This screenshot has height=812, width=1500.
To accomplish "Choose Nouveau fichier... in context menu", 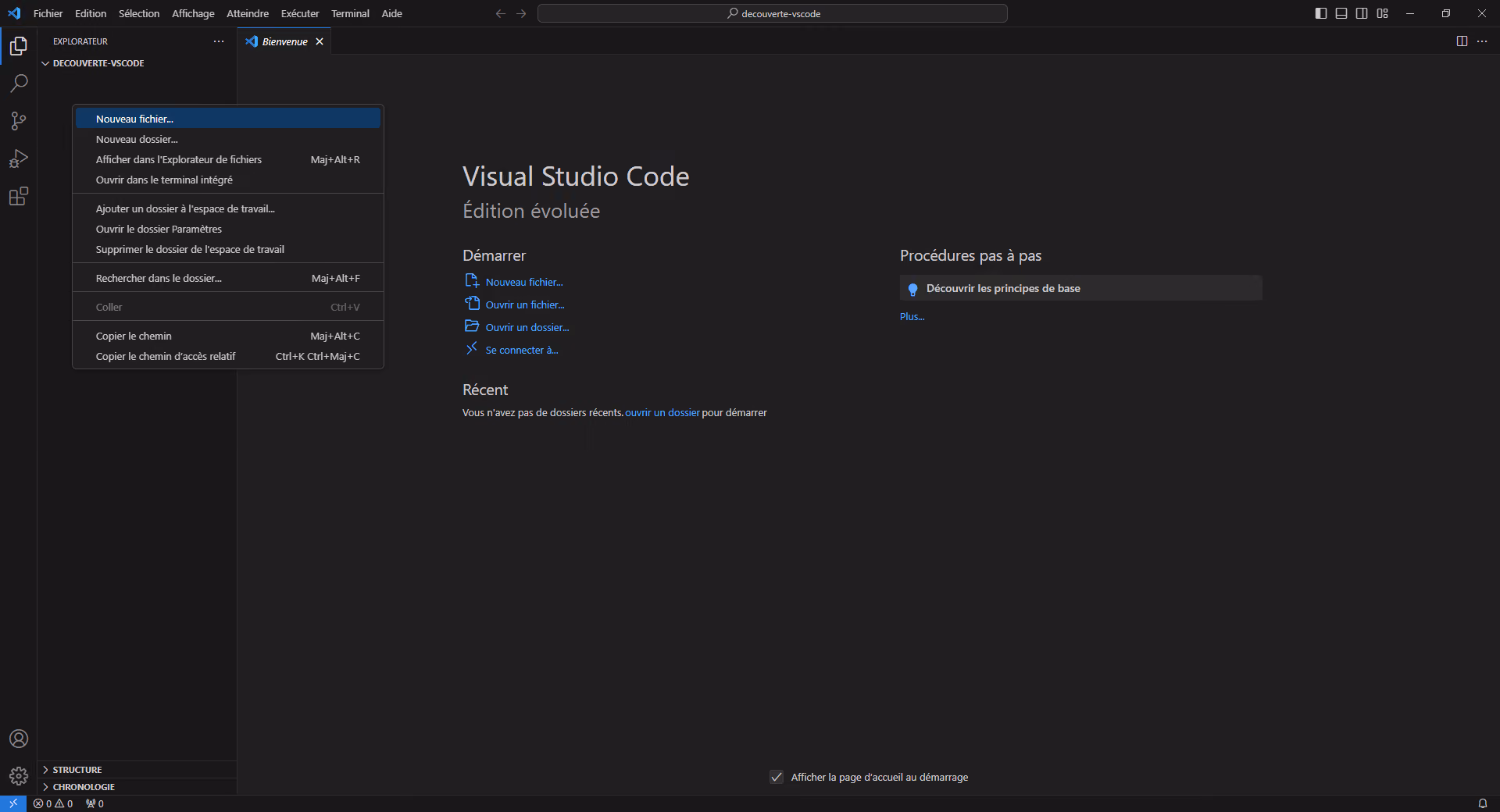I will [x=228, y=119].
